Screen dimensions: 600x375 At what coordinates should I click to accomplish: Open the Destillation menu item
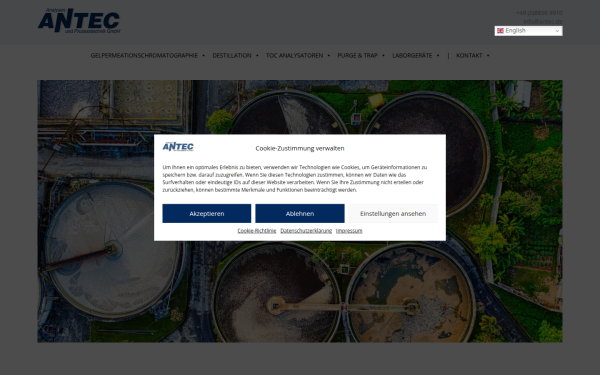[232, 55]
